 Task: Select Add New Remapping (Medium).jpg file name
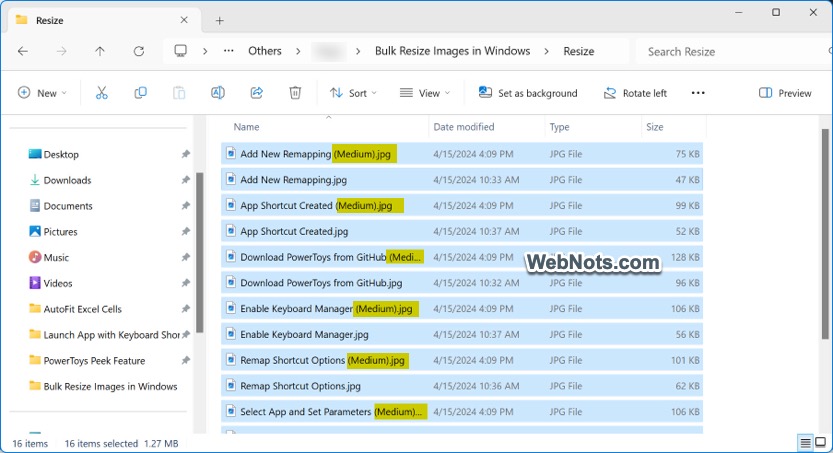(x=316, y=154)
